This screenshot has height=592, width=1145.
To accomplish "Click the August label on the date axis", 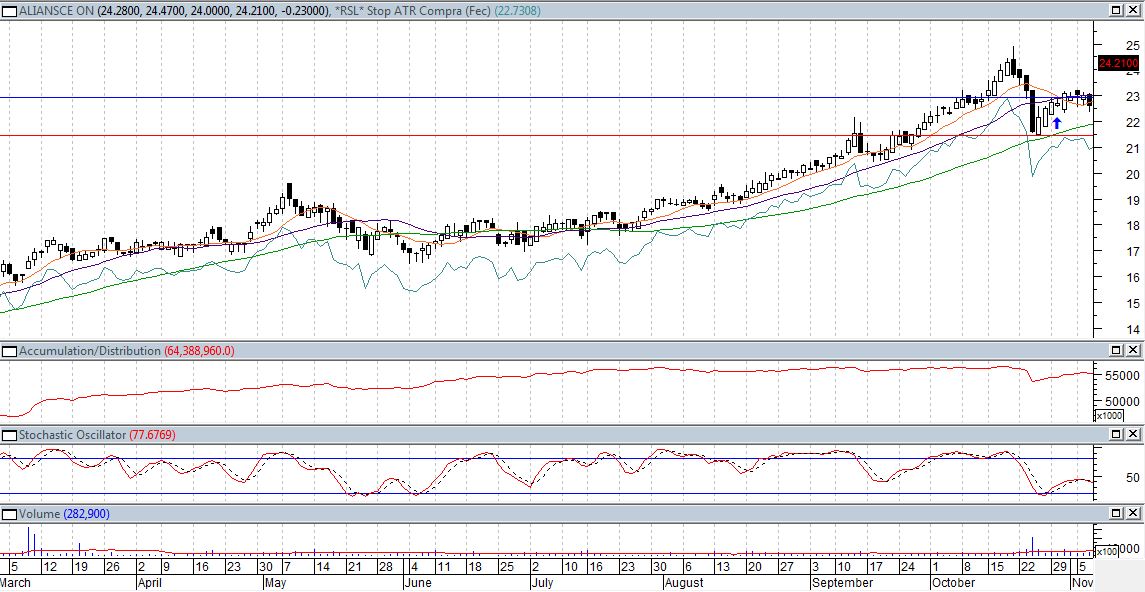I will click(x=684, y=582).
